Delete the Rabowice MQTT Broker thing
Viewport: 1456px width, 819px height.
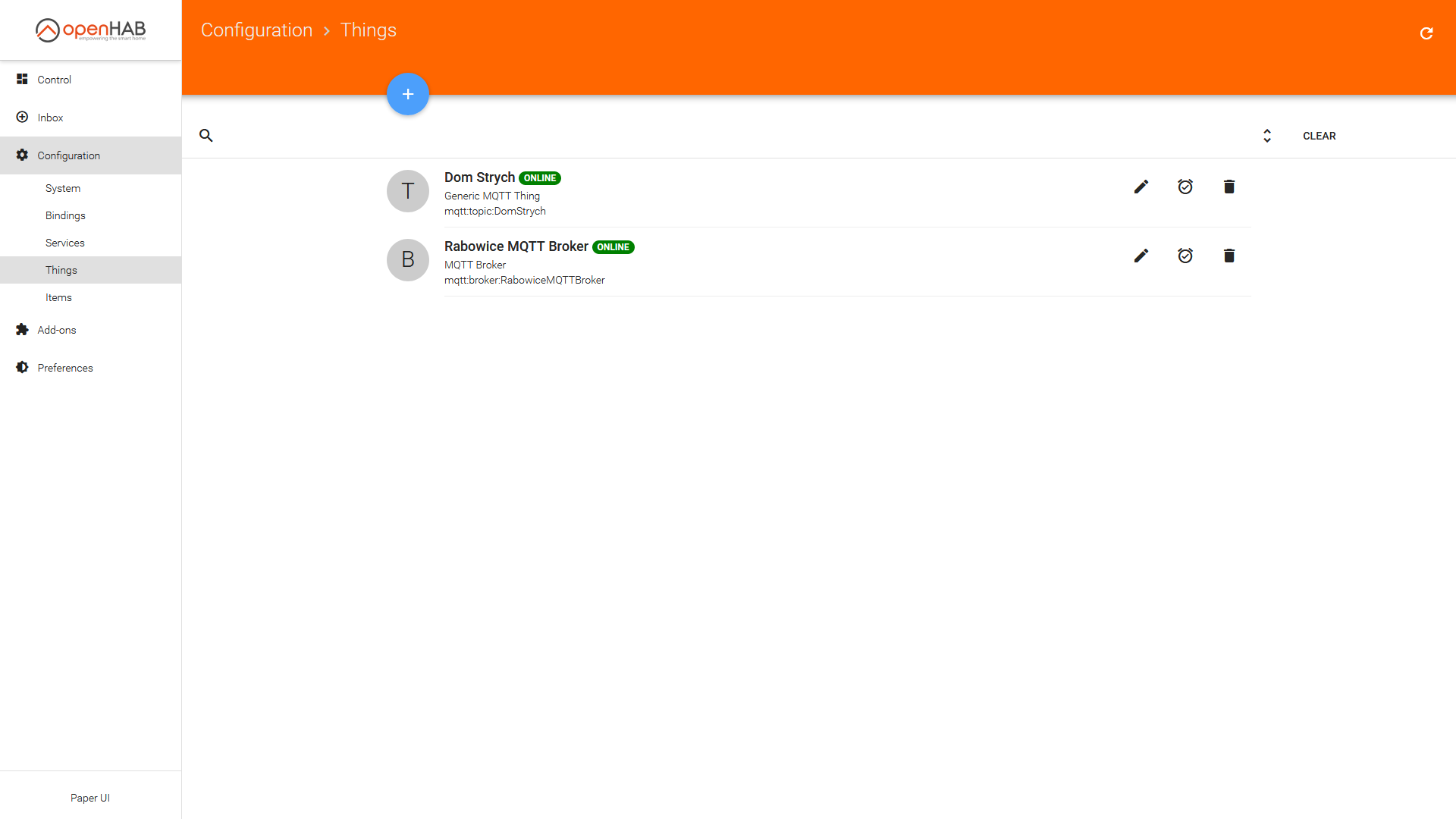pyautogui.click(x=1229, y=256)
